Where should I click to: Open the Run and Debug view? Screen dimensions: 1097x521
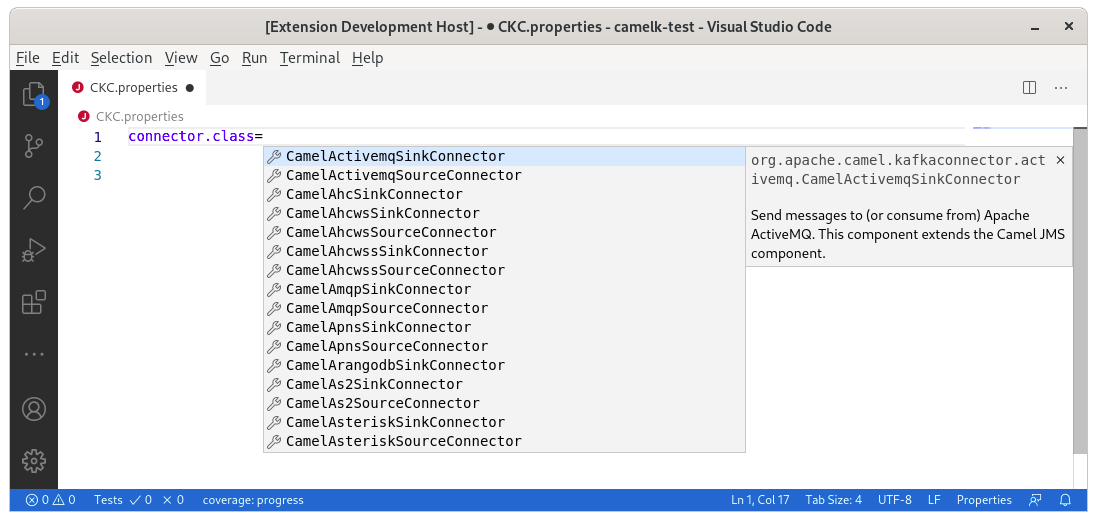pyautogui.click(x=34, y=249)
